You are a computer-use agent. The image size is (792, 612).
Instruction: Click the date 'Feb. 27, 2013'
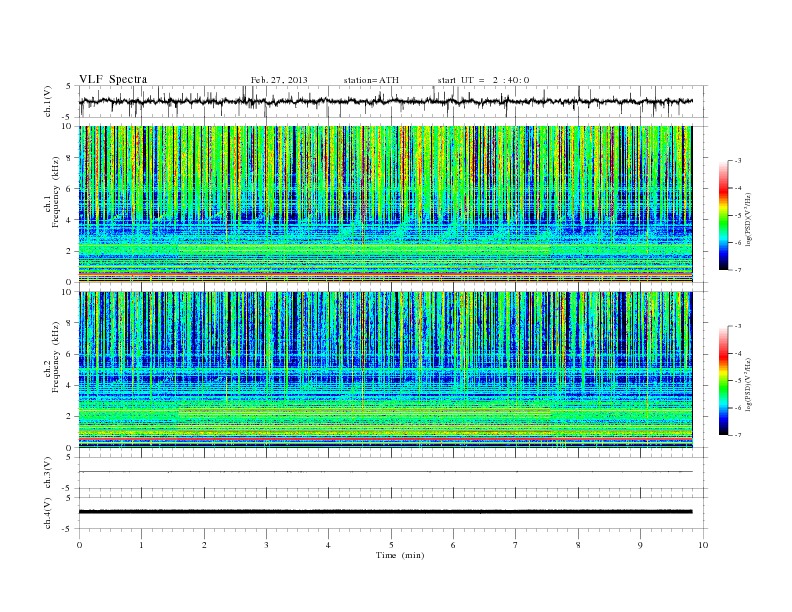pyautogui.click(x=279, y=80)
